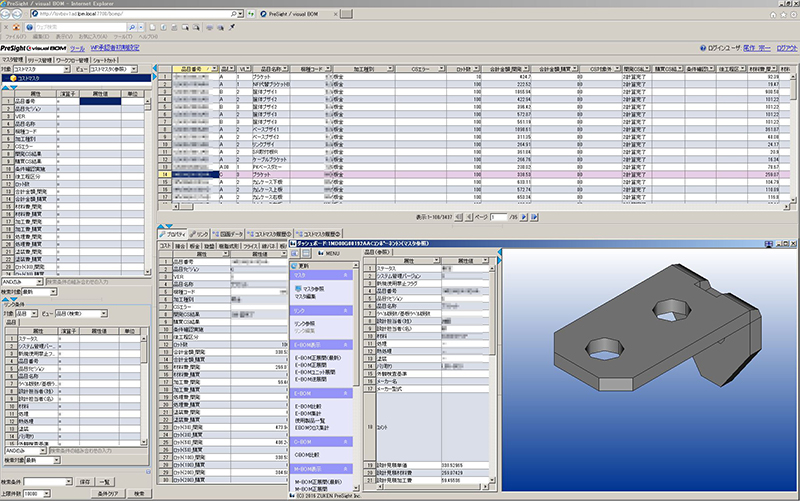Image resolution: width=800 pixels, height=501 pixels.
Task: Click the blue left-arrow collapse handle beside results grid
Action: [155, 68]
